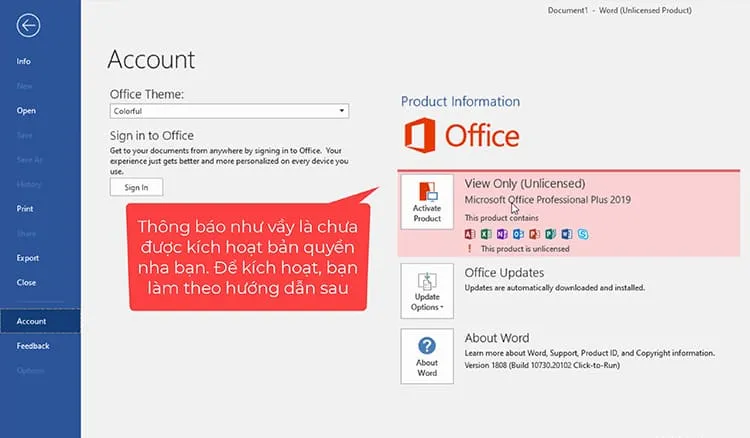
Task: Go to Print in the sidebar
Action: [25, 208]
